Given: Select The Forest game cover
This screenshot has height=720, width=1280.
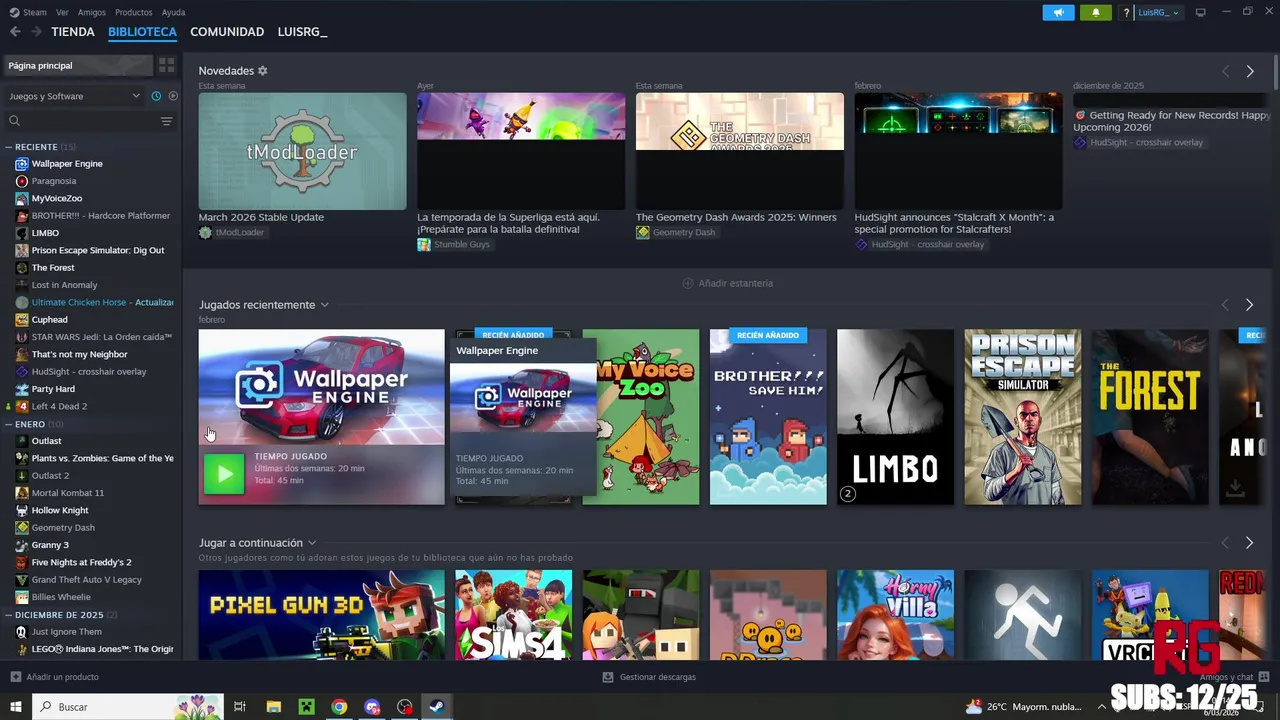Looking at the screenshot, I should tap(1150, 417).
